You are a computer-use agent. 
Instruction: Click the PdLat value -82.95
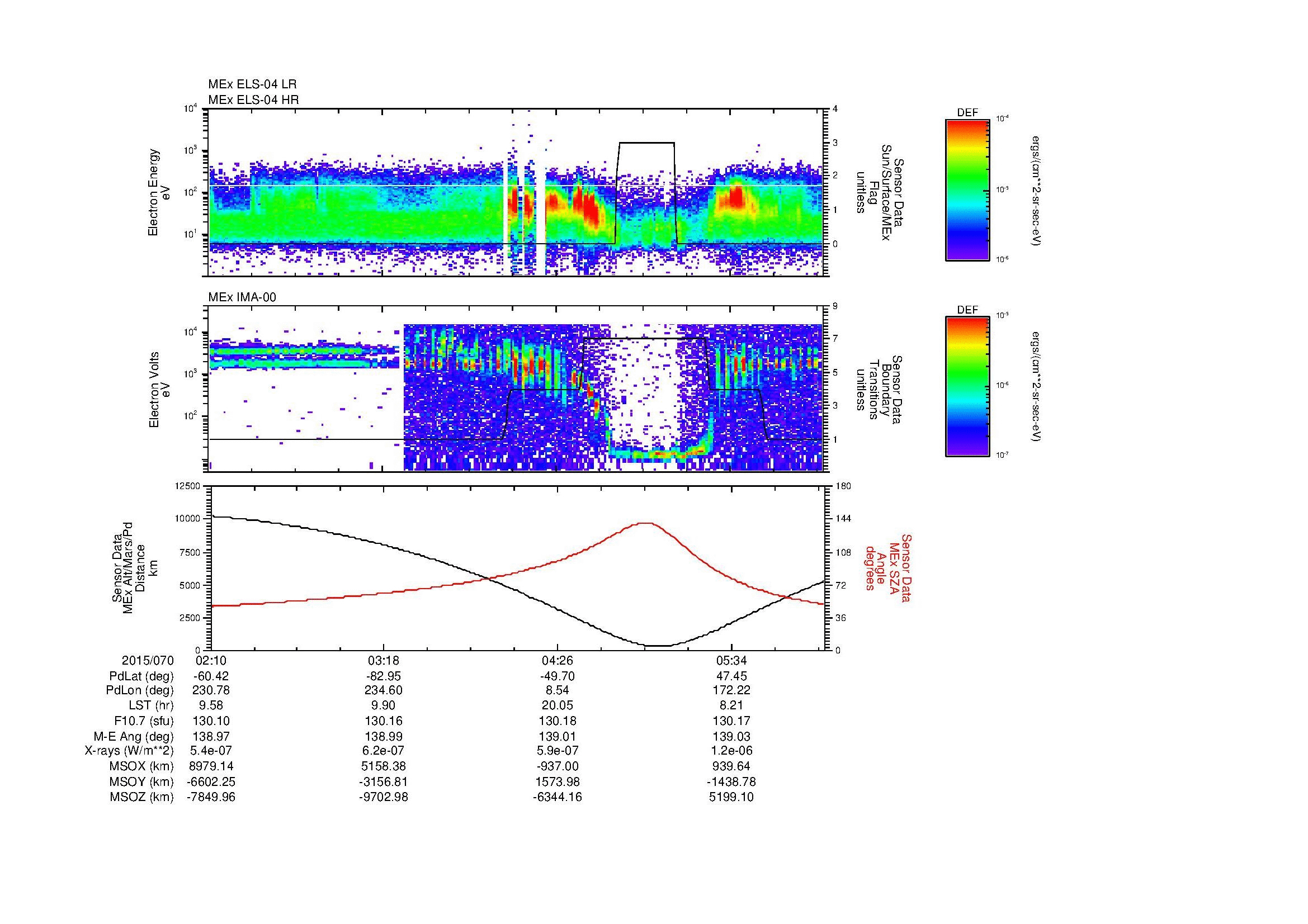click(x=384, y=676)
